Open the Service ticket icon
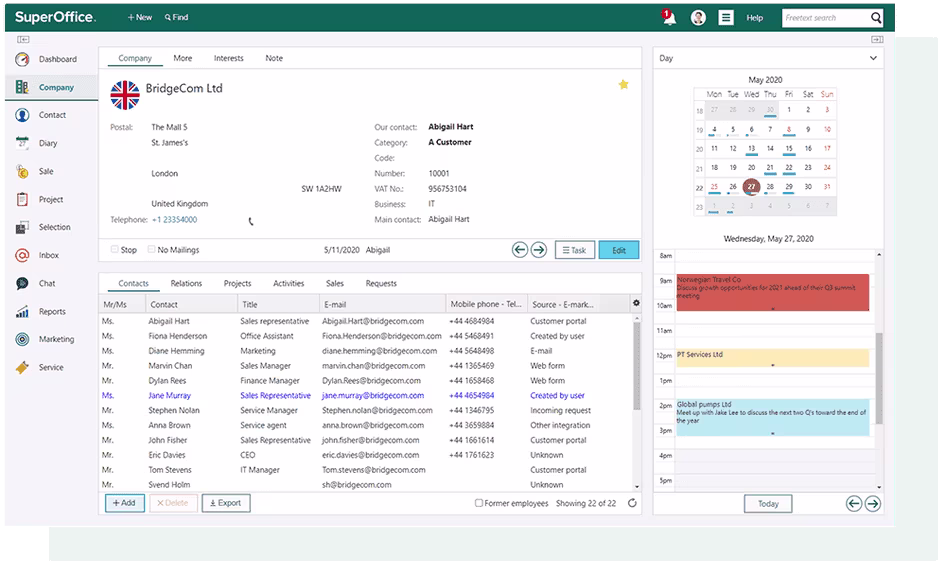The width and height of the screenshot is (946, 570). [22, 367]
